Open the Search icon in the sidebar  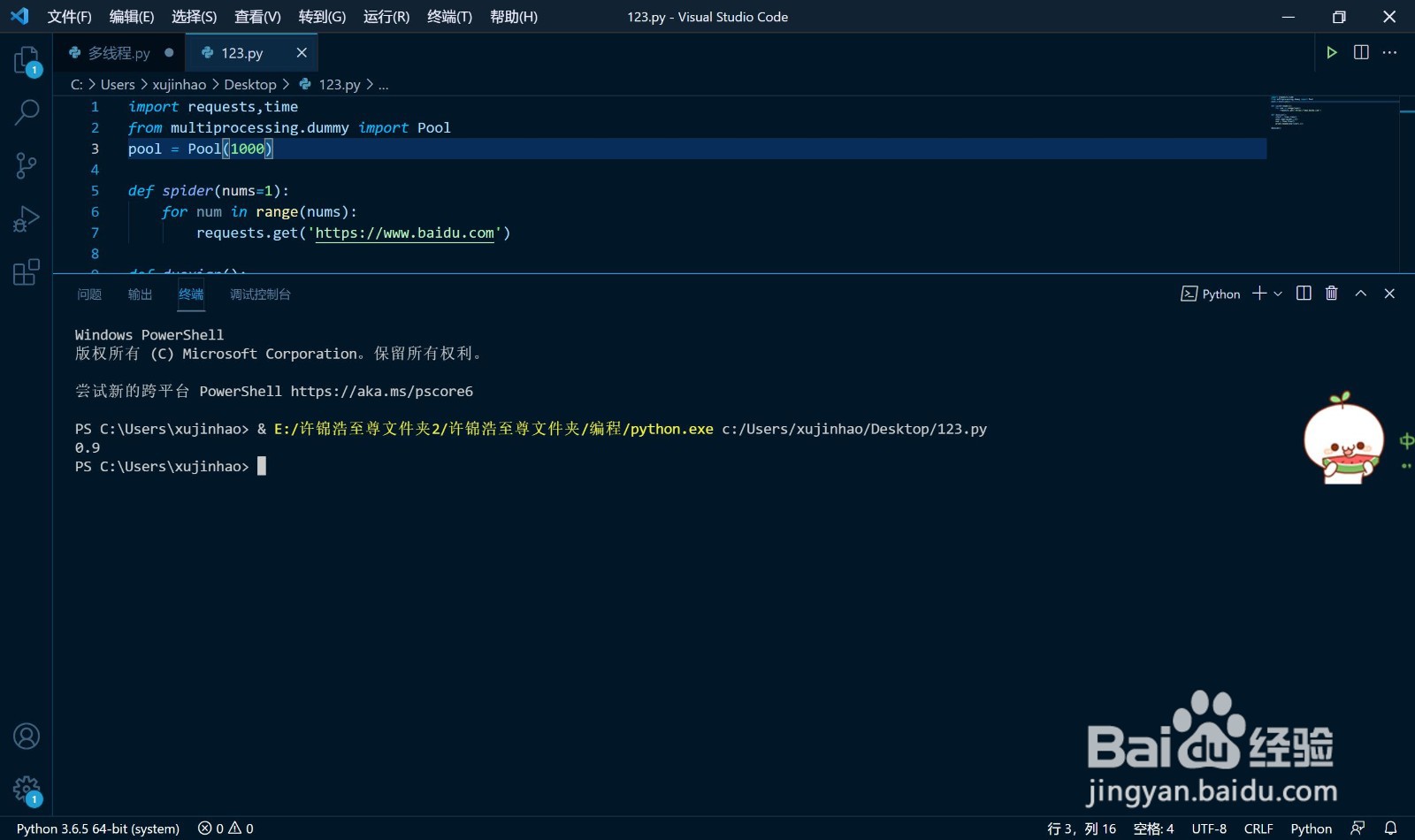[x=27, y=113]
